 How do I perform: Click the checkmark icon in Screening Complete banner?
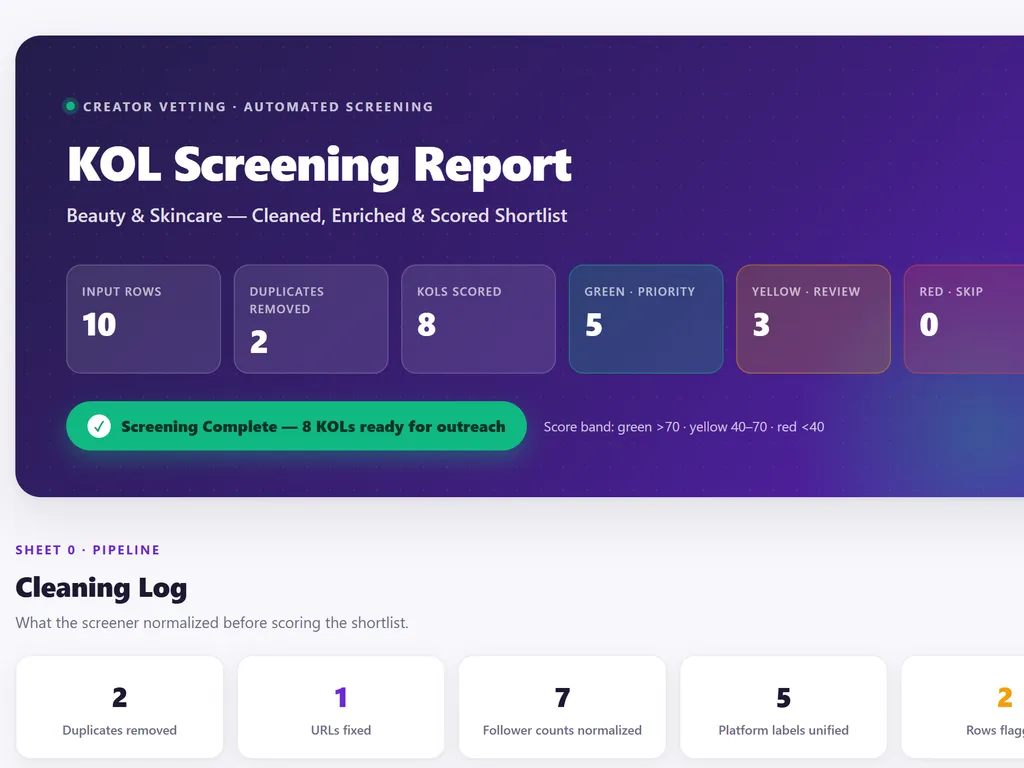(99, 426)
